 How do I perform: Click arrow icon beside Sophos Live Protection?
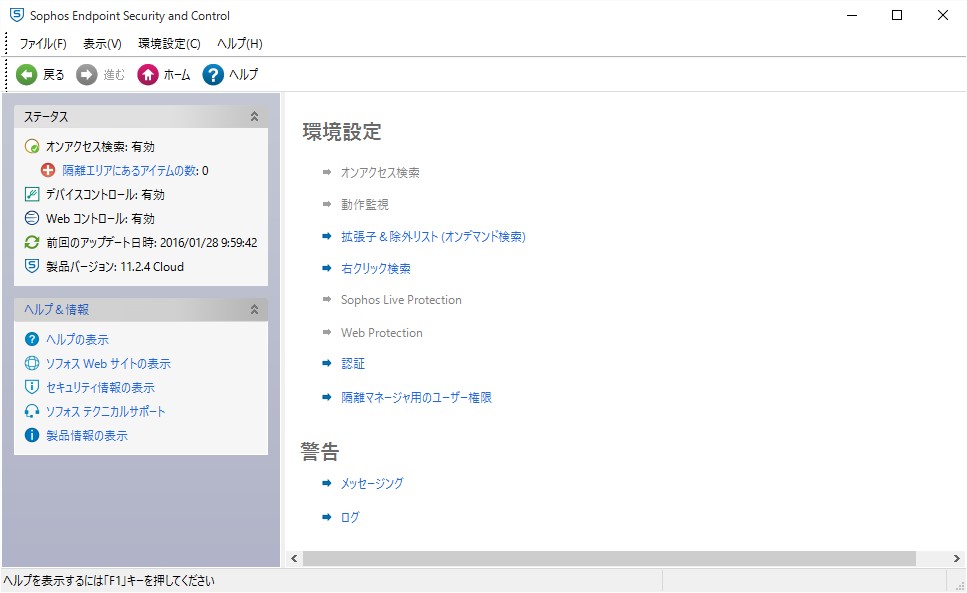[x=327, y=299]
